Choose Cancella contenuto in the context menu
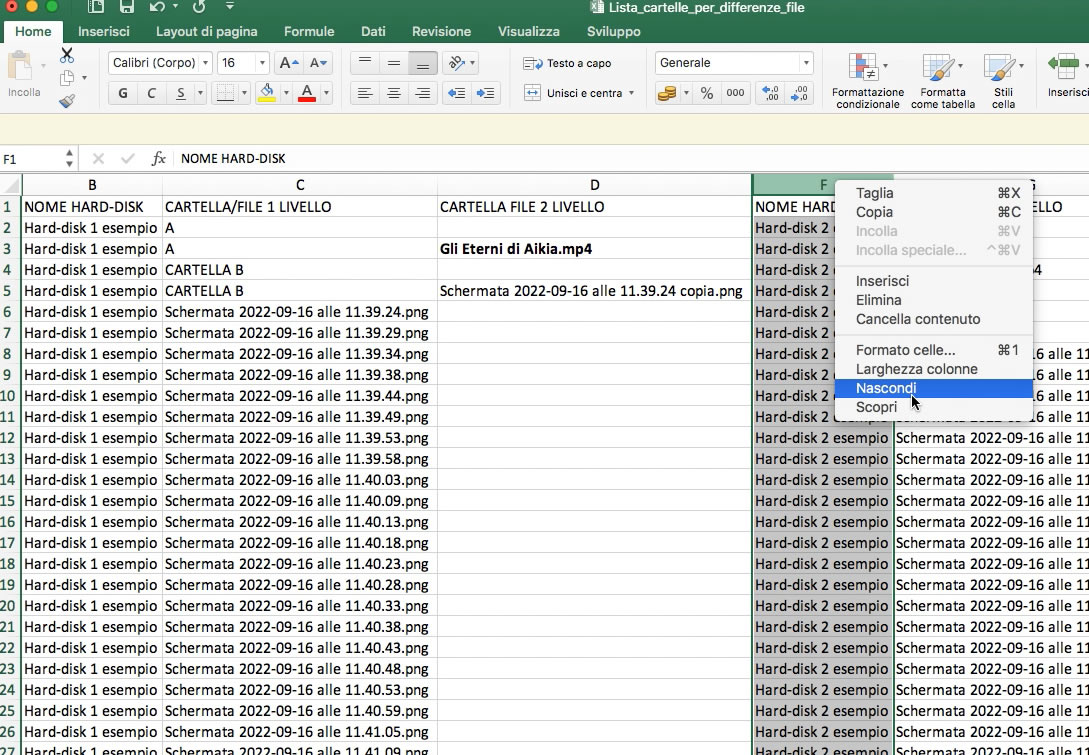 pyautogui.click(x=933, y=319)
